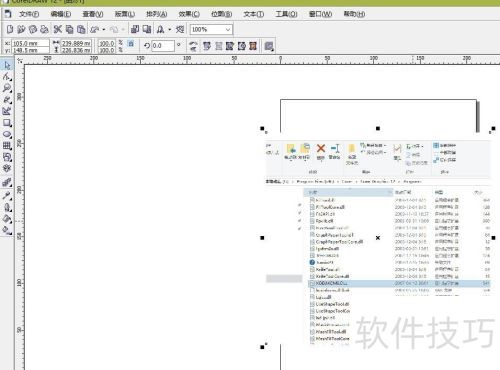Select the Smart Drawing tool
The width and height of the screenshot is (500, 370).
tap(7, 111)
